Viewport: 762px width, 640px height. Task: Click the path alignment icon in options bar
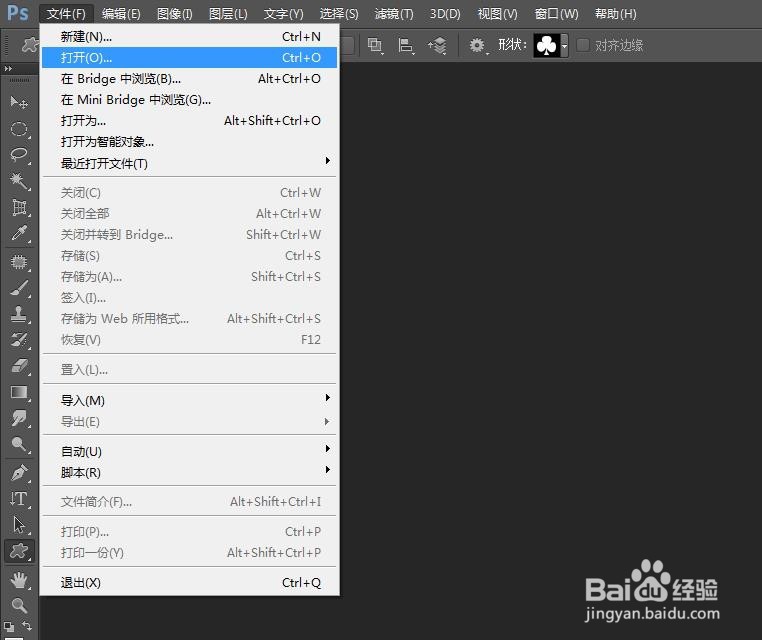(x=405, y=45)
